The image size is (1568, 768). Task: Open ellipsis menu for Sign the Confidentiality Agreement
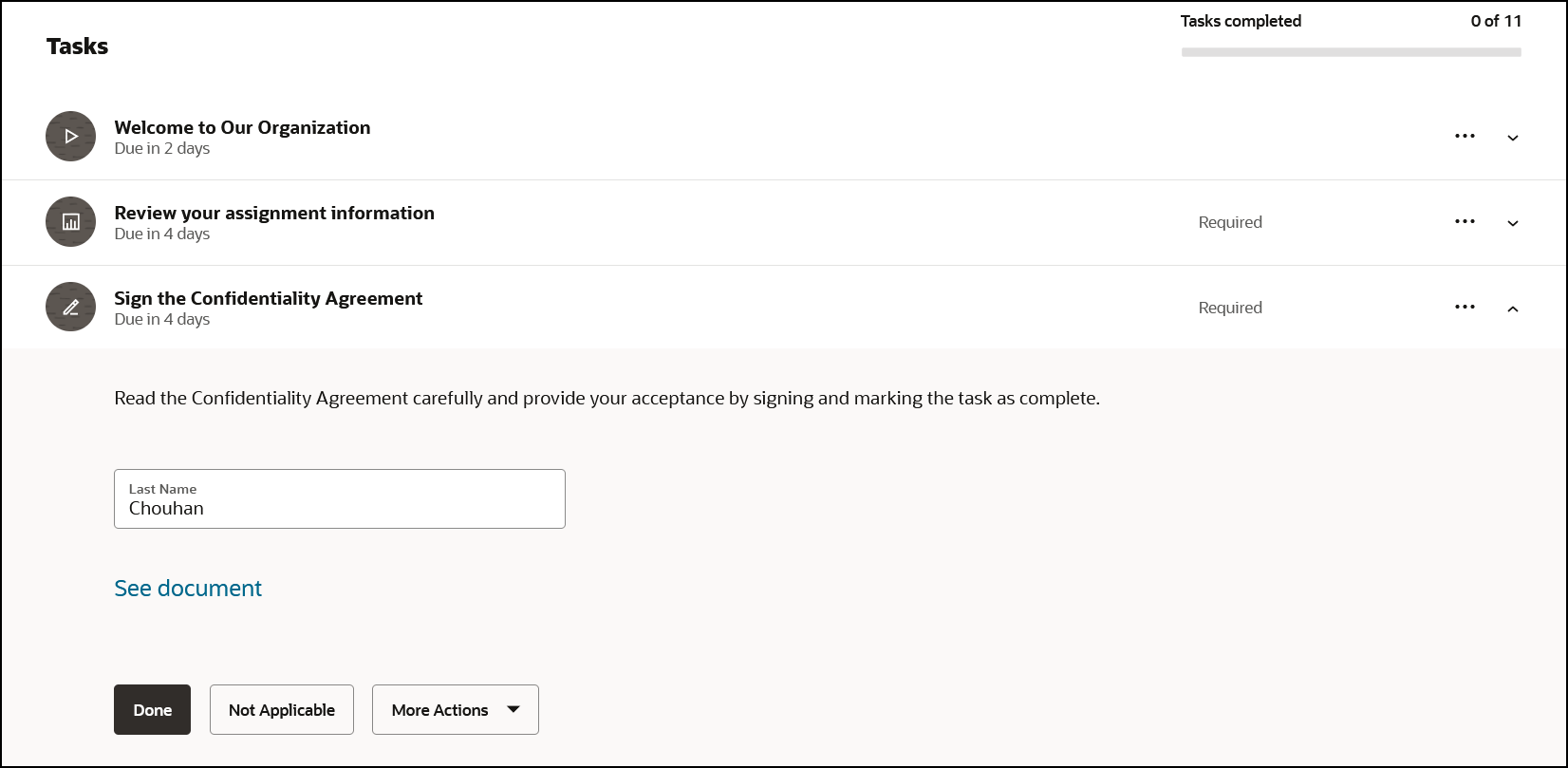[1465, 308]
